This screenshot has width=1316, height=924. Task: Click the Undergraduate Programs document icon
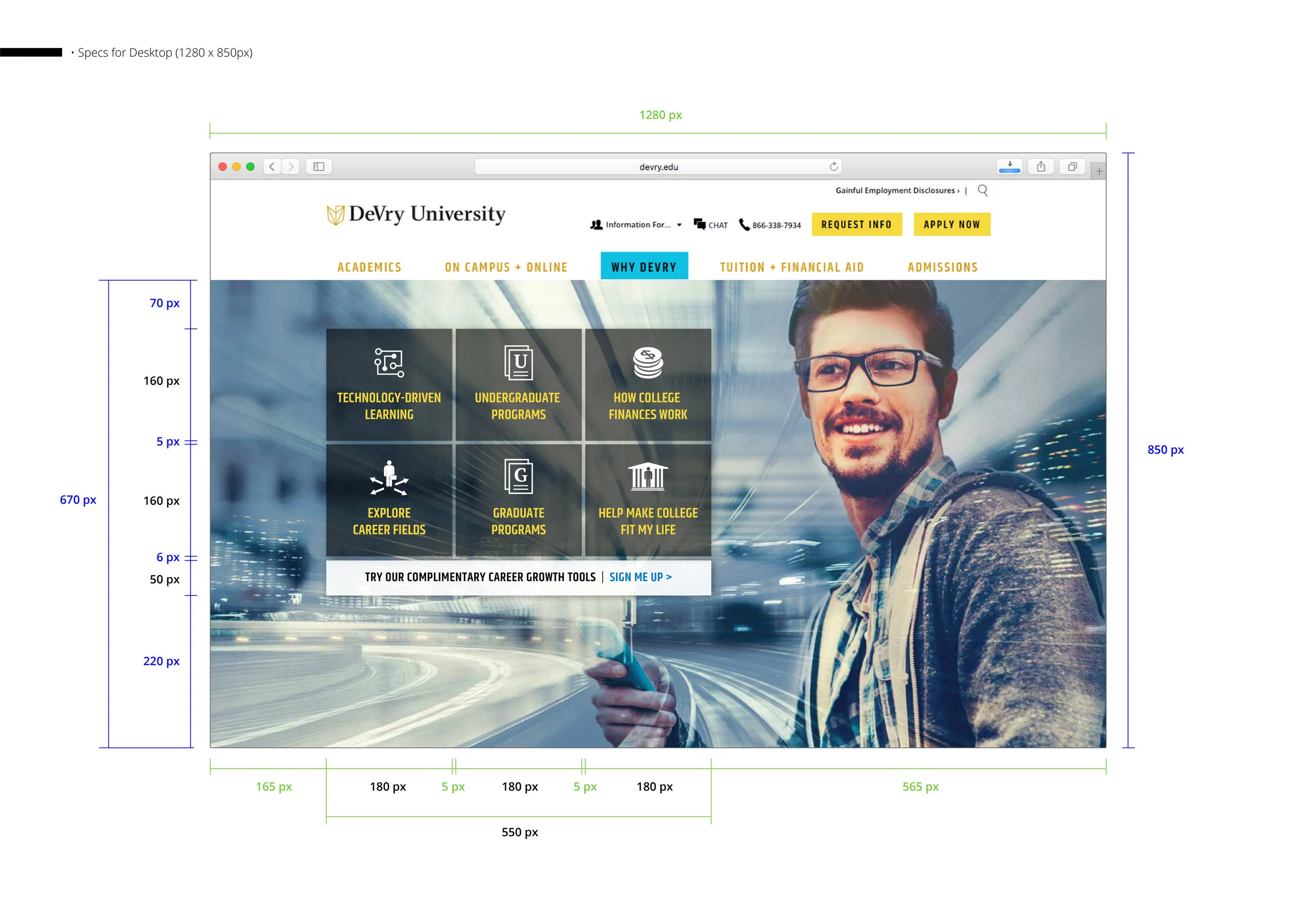(519, 361)
